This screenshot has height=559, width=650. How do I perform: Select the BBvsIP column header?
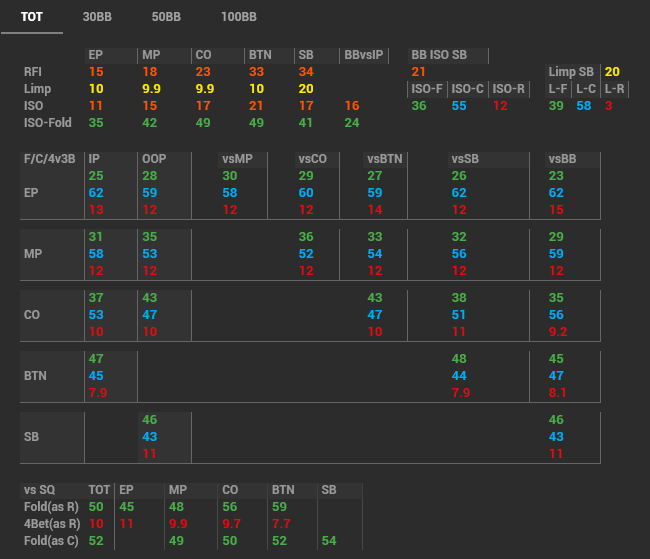(365, 55)
